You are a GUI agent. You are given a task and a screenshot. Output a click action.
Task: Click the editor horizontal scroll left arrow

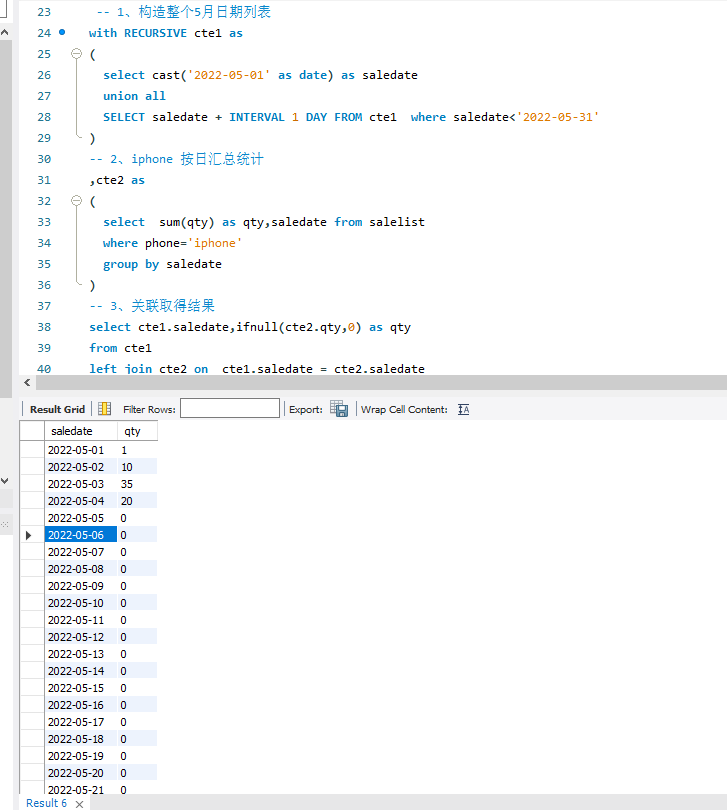pyautogui.click(x=27, y=382)
